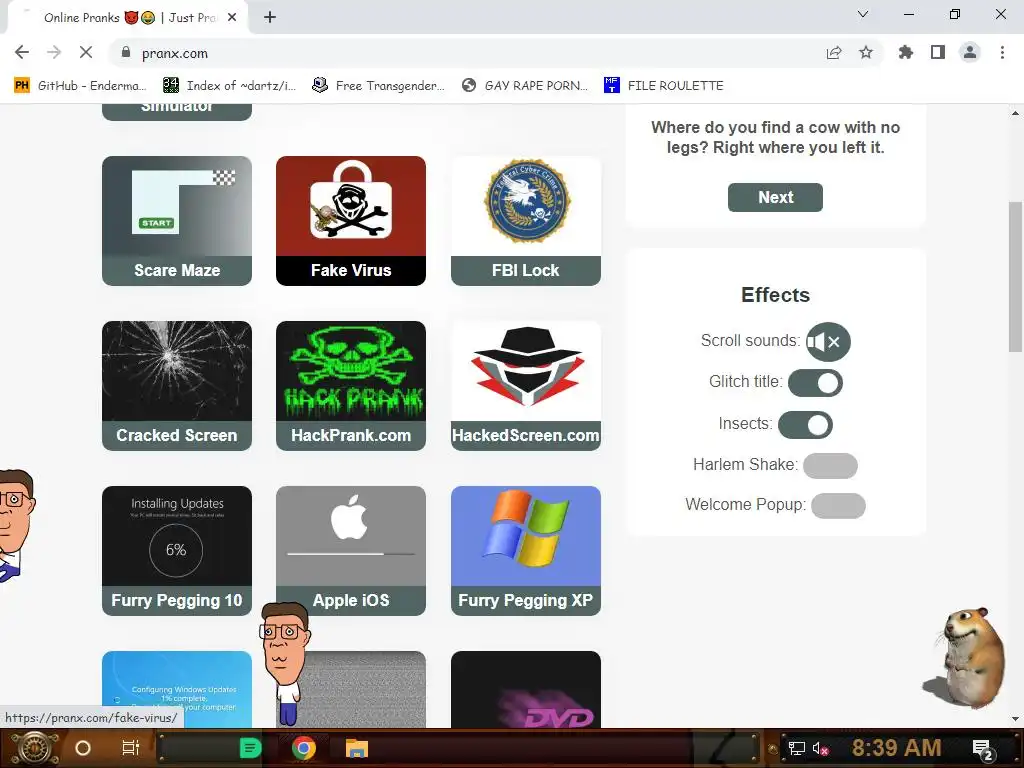1024x768 pixels.
Task: Bookmark this page with the star icon
Action: (866, 52)
